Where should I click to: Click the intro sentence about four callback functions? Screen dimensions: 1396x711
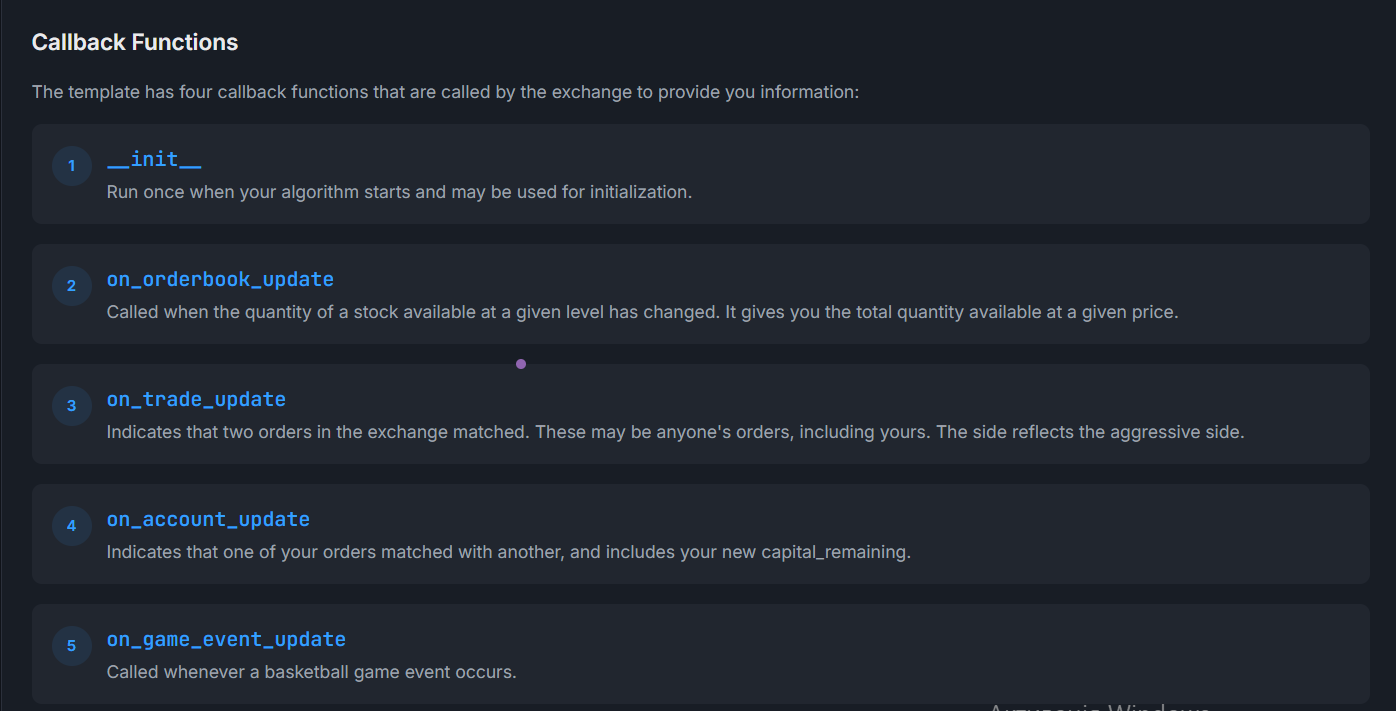point(445,92)
